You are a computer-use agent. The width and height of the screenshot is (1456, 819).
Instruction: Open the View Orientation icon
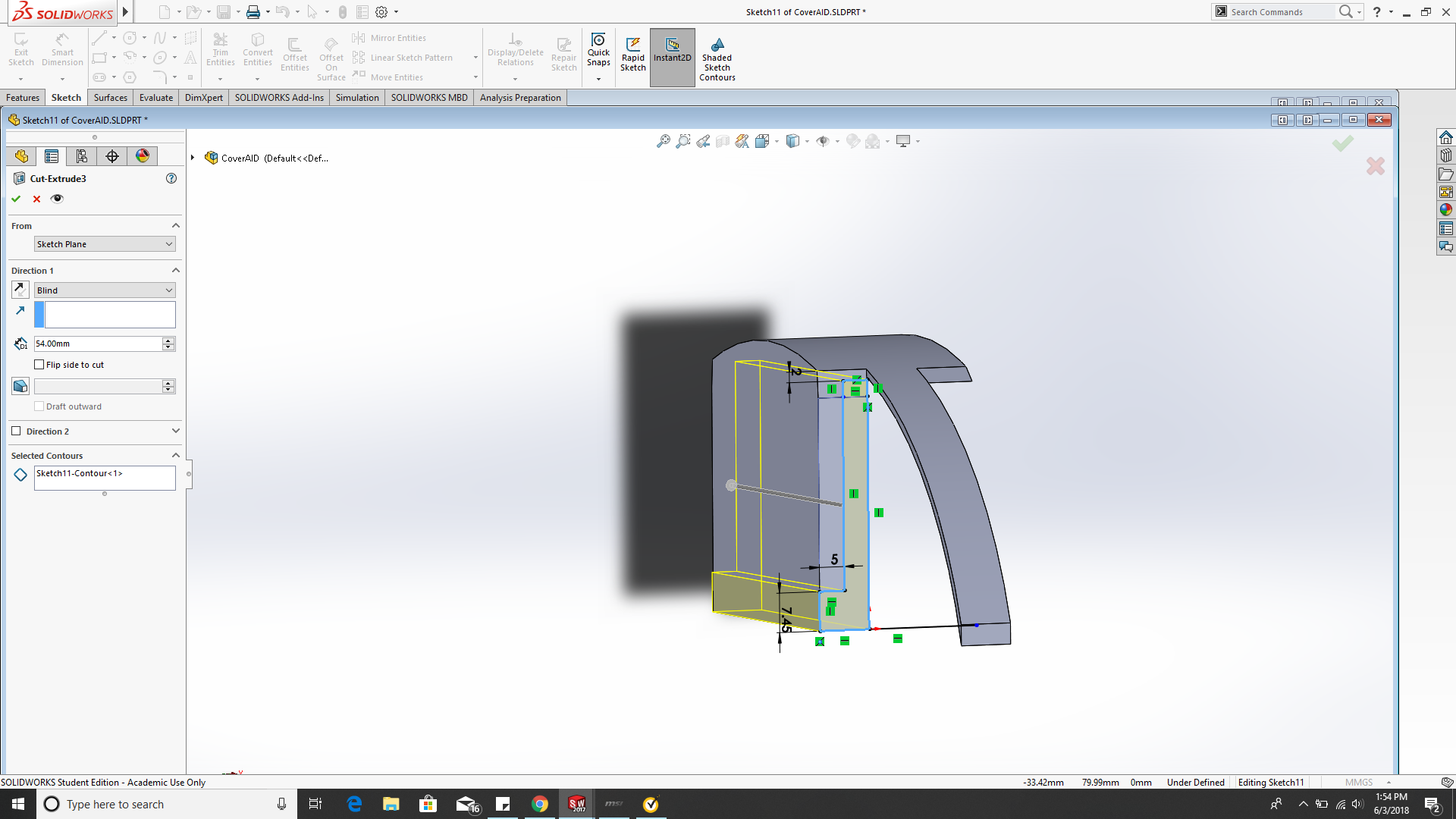[762, 141]
